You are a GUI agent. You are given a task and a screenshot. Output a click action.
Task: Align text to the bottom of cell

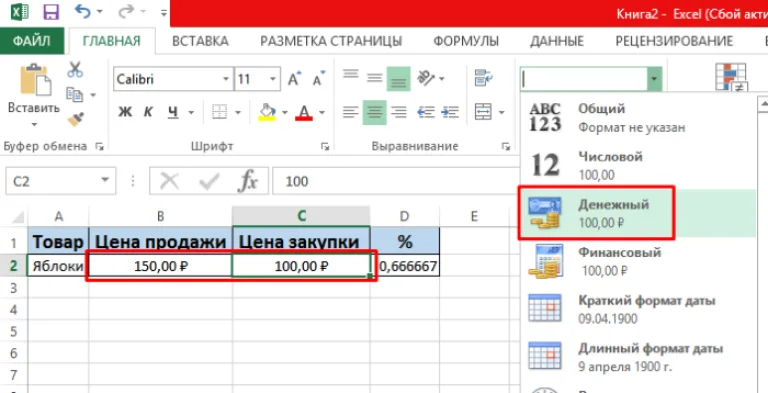coord(398,78)
